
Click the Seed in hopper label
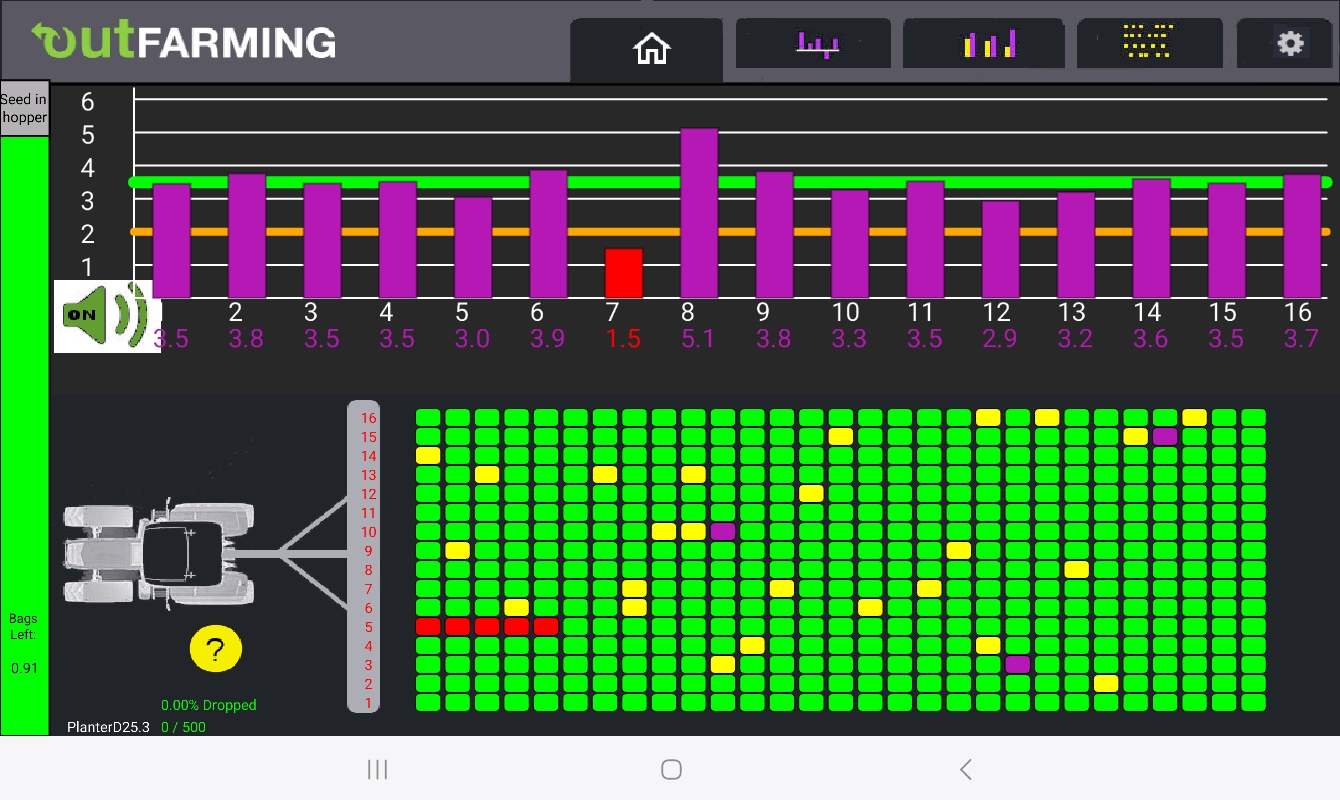pos(24,109)
